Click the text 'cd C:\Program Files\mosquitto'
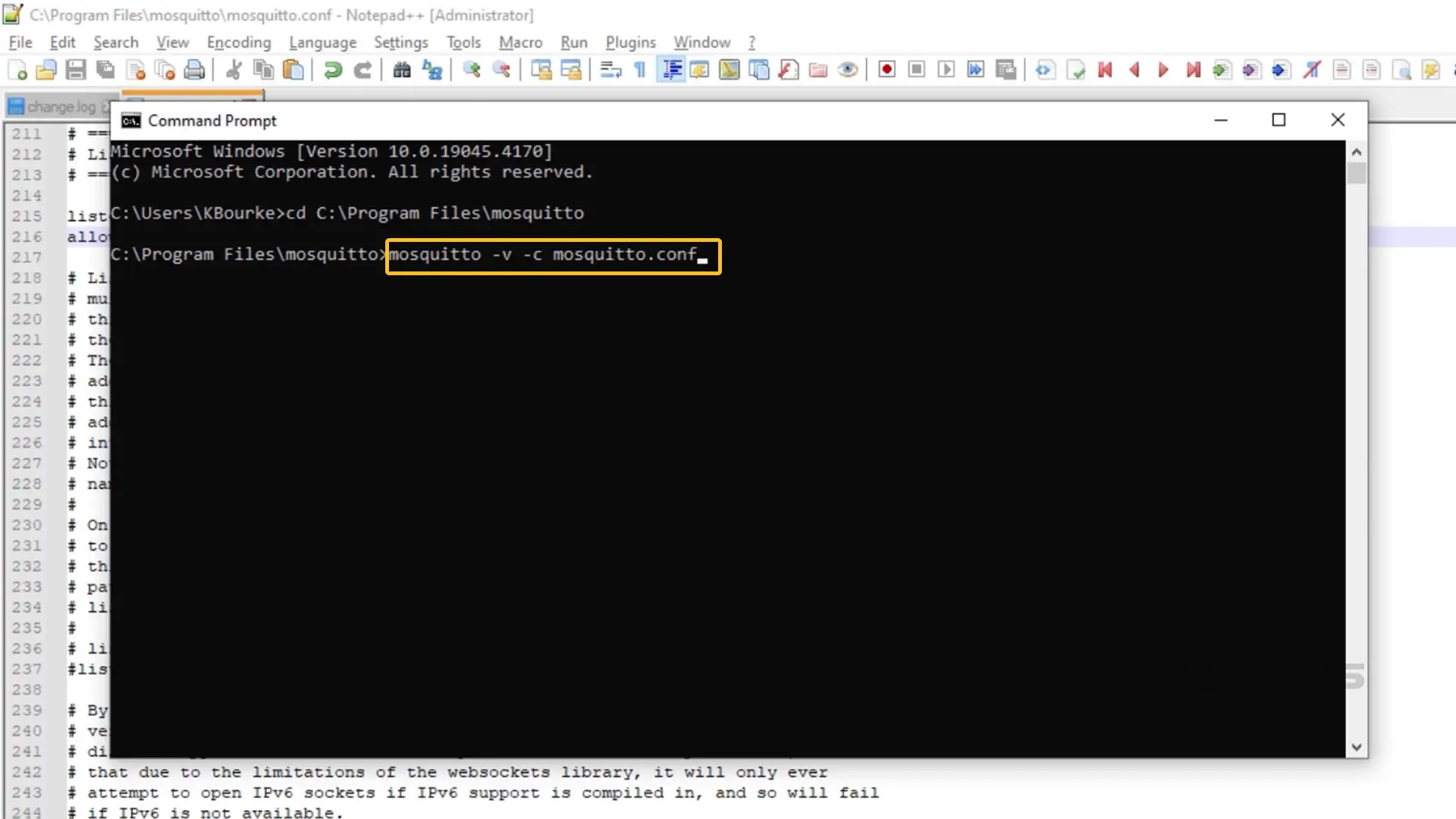The width and height of the screenshot is (1456, 819). (x=435, y=213)
